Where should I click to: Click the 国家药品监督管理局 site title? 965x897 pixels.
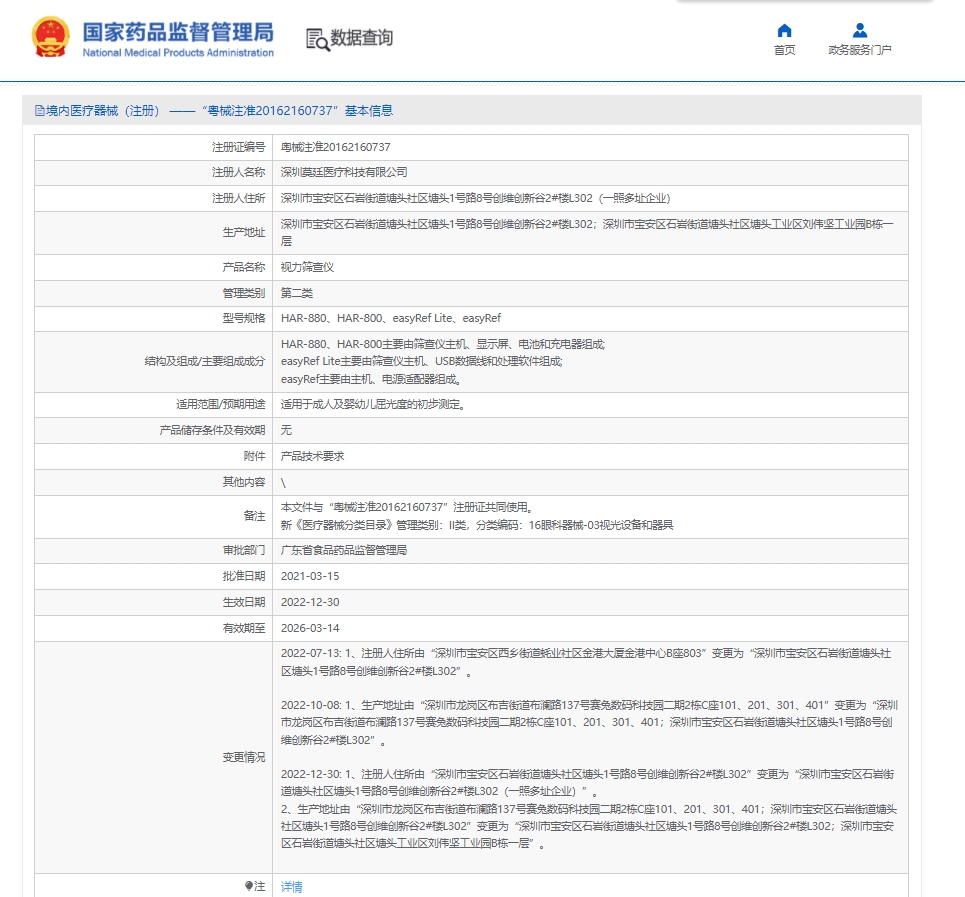pos(178,32)
